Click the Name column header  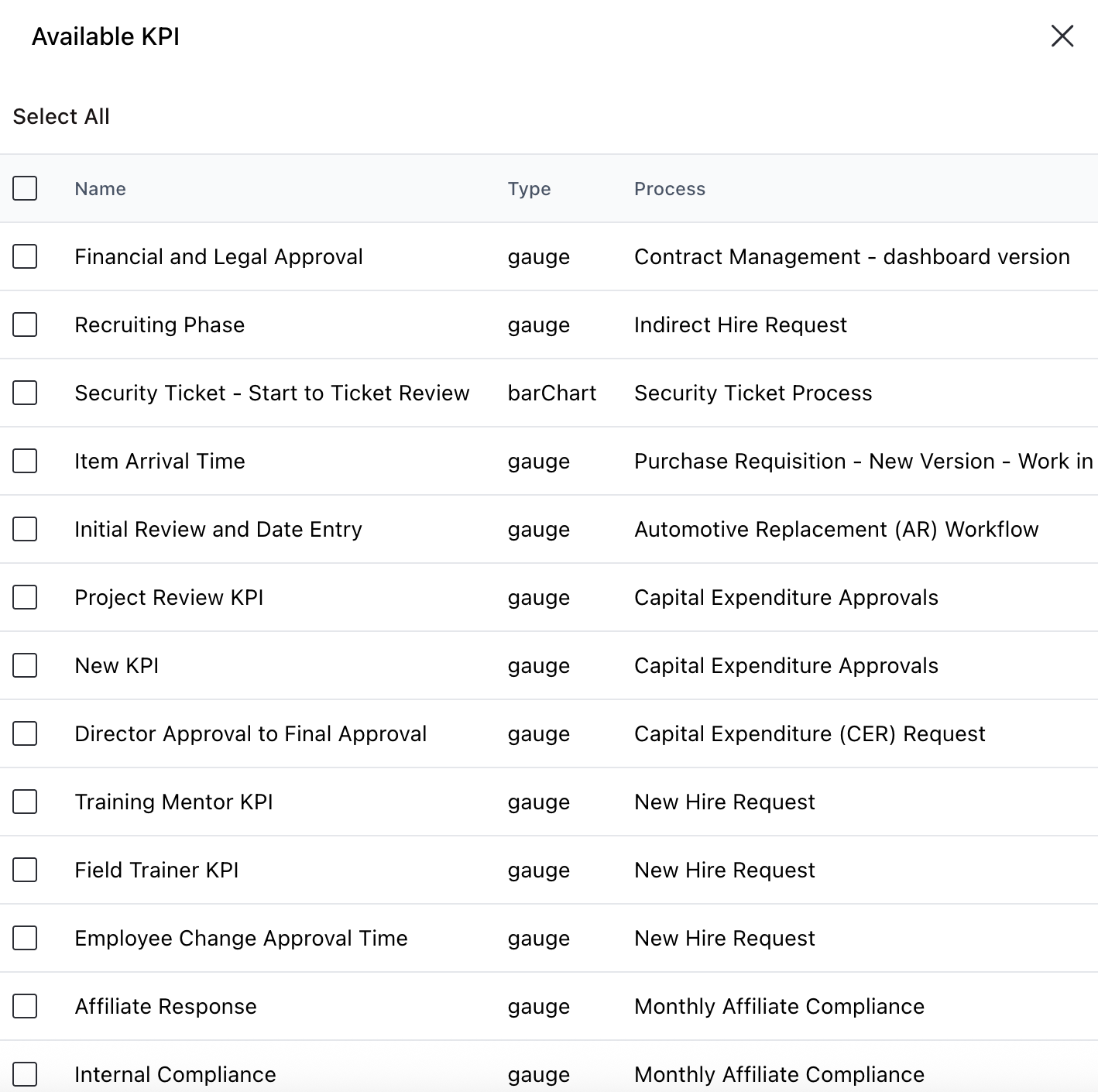pos(100,188)
